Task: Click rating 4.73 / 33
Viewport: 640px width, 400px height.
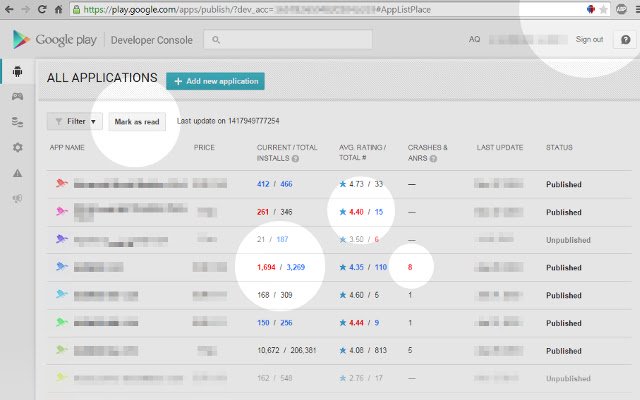Action: click(361, 184)
